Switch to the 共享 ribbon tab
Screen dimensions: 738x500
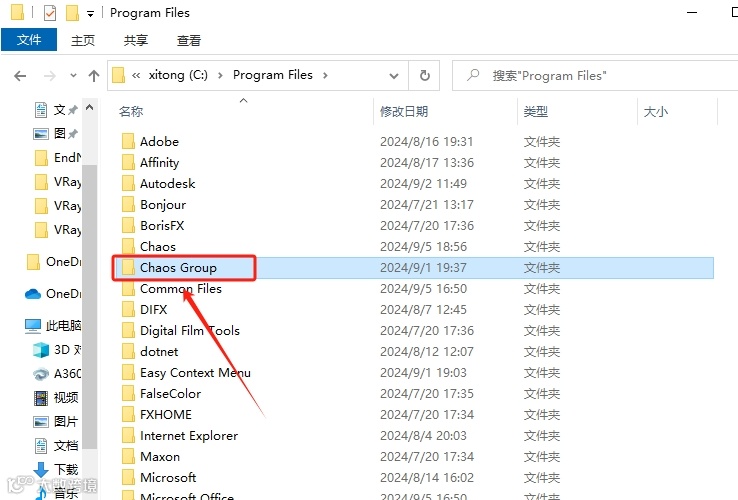[136, 40]
